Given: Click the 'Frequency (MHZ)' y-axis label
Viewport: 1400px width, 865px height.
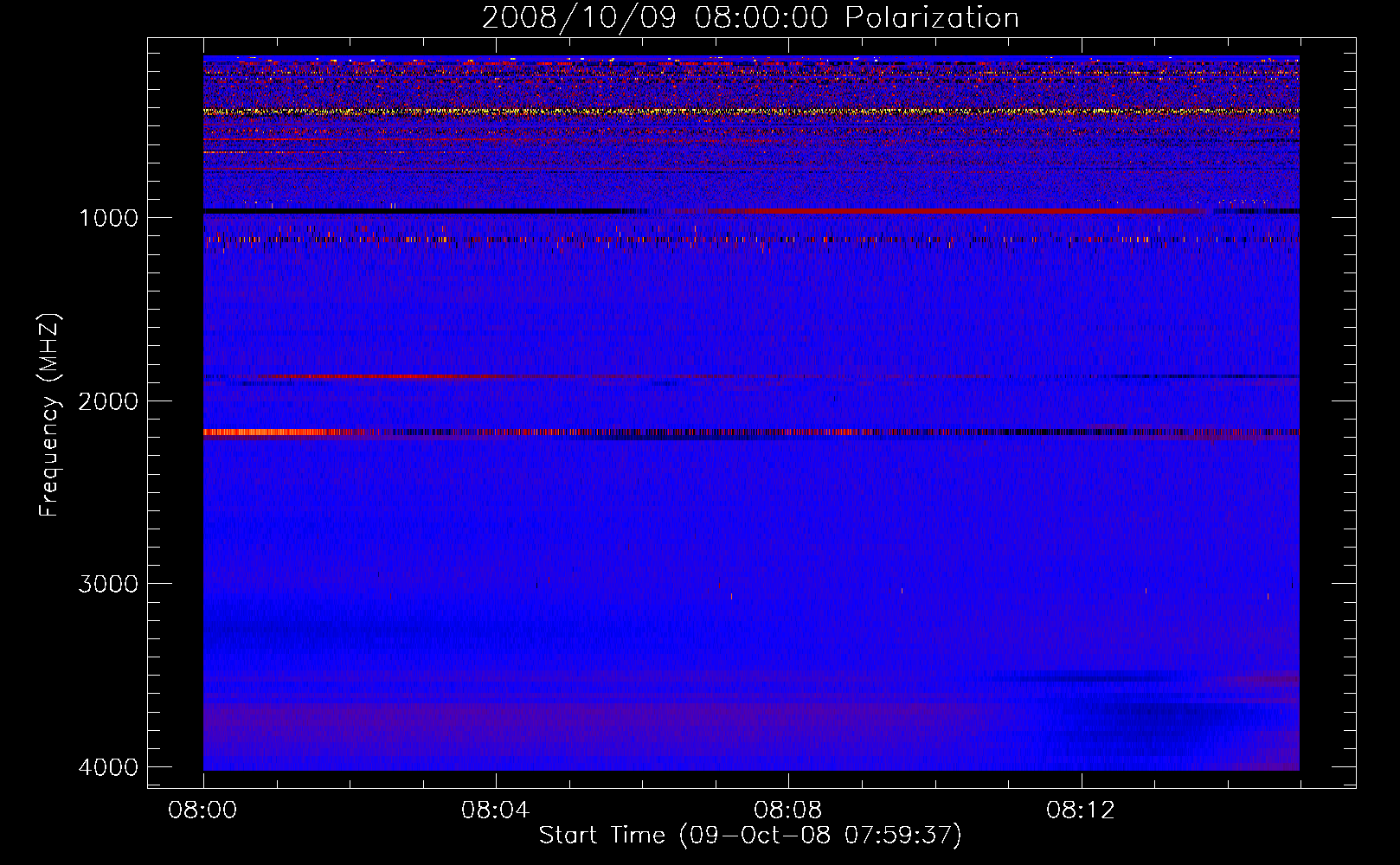Looking at the screenshot, I should [x=50, y=415].
